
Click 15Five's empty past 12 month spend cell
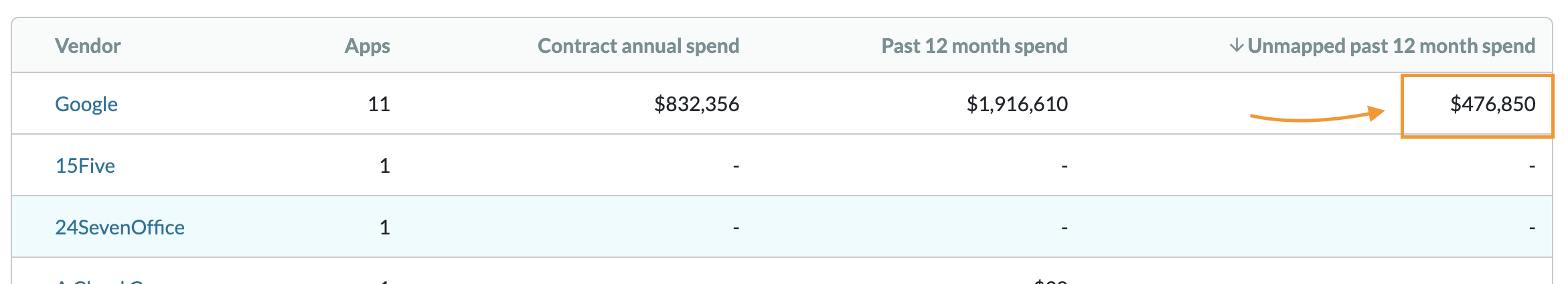click(1064, 165)
